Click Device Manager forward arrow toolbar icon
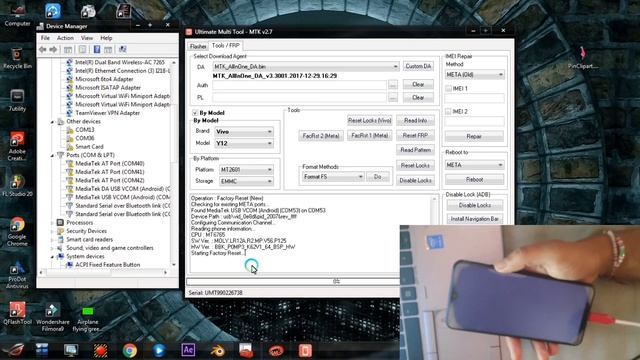 point(53,49)
